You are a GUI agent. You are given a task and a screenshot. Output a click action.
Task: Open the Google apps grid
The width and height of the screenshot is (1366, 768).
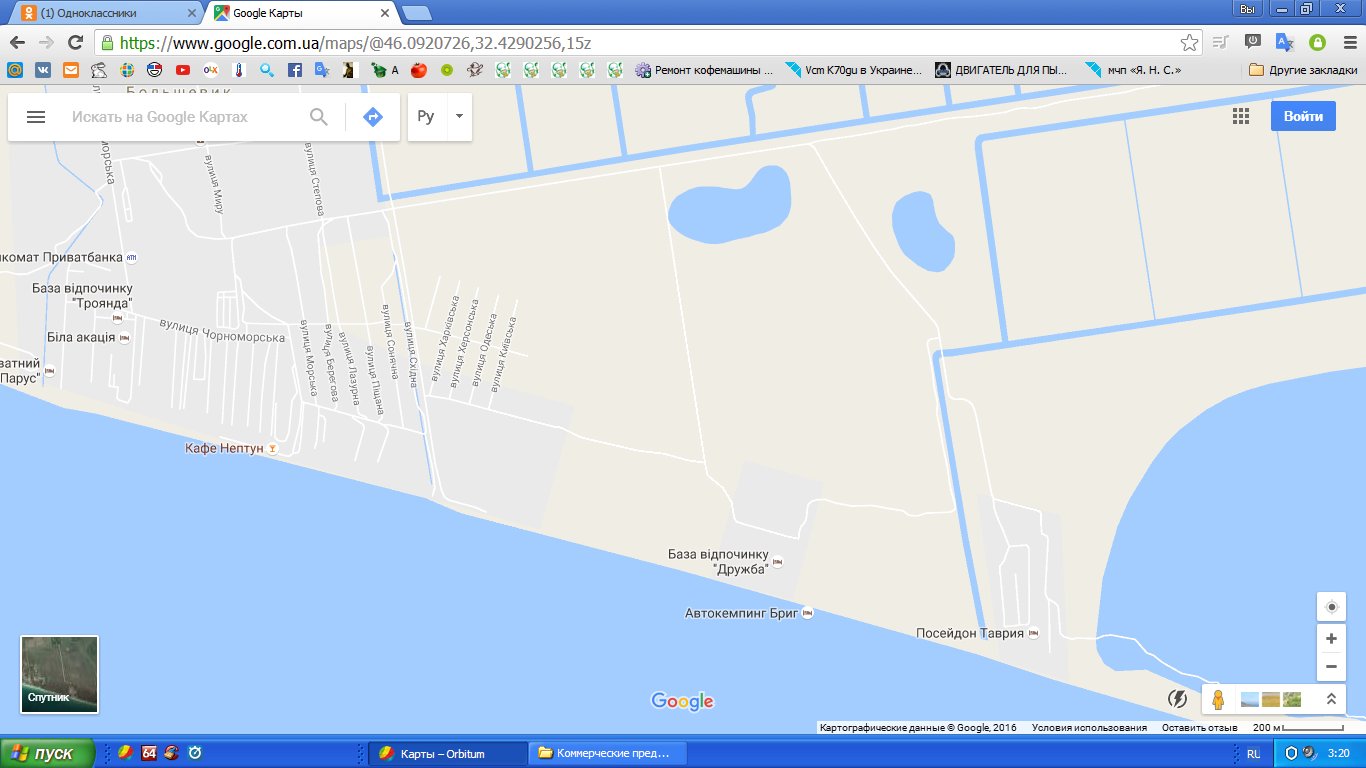tap(1241, 116)
